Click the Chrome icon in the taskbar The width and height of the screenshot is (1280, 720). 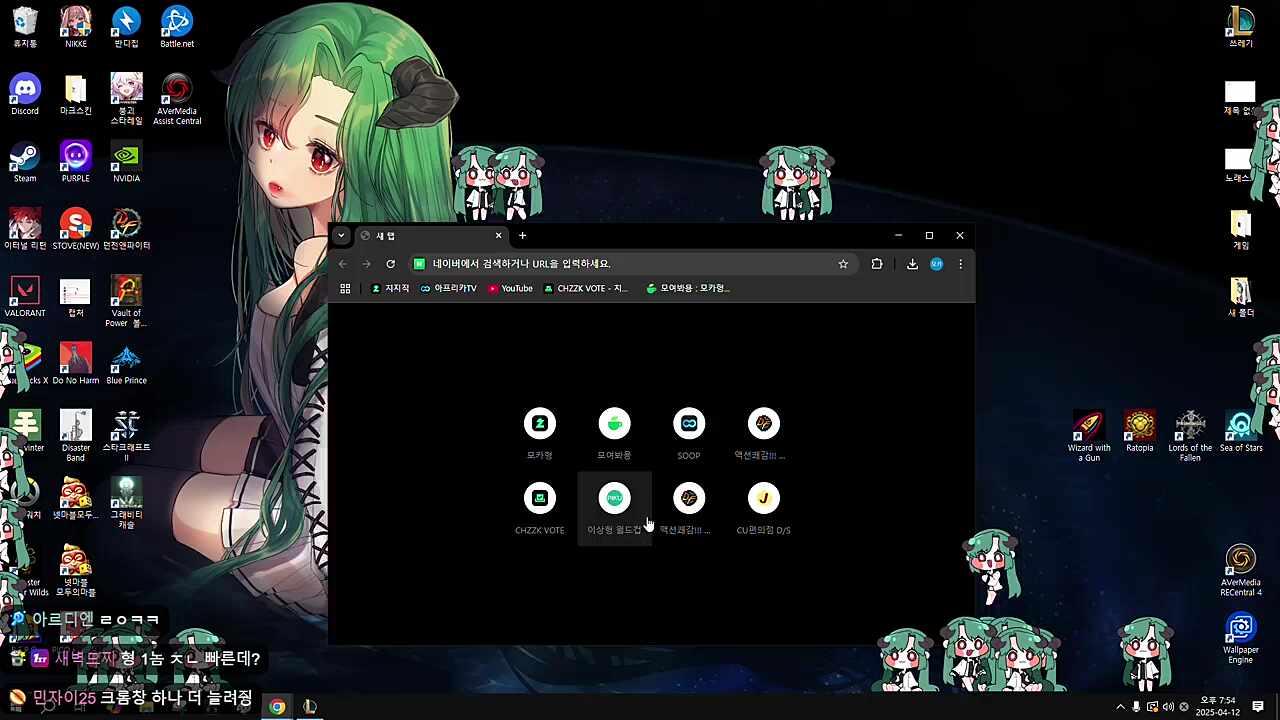(277, 707)
